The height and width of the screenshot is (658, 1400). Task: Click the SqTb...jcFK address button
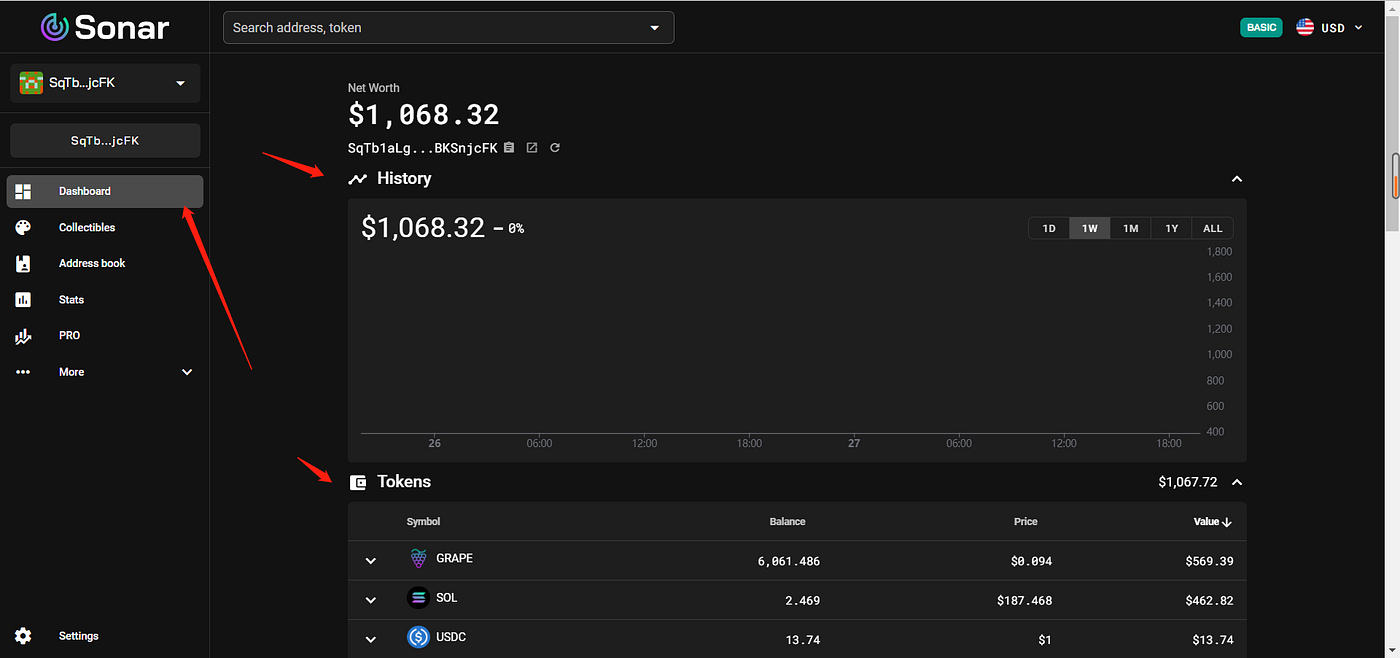click(105, 141)
